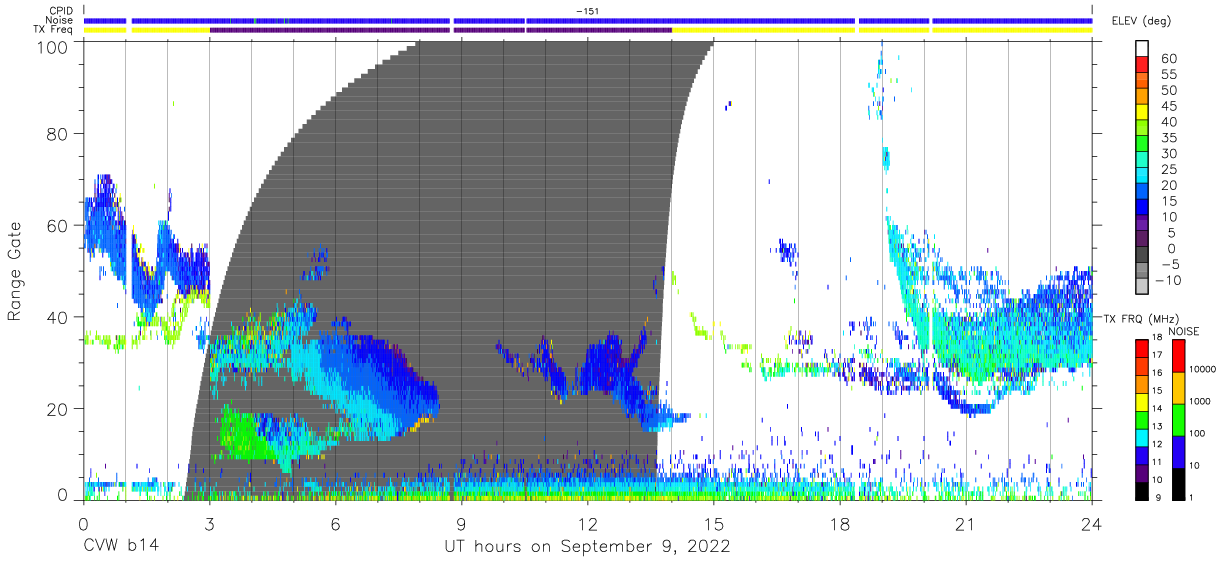
Task: Click the CPID row label
Action: pos(60,10)
